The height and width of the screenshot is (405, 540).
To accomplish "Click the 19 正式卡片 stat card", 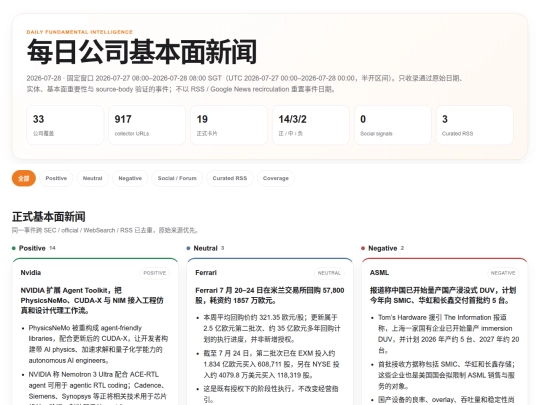I will pyautogui.click(x=229, y=125).
